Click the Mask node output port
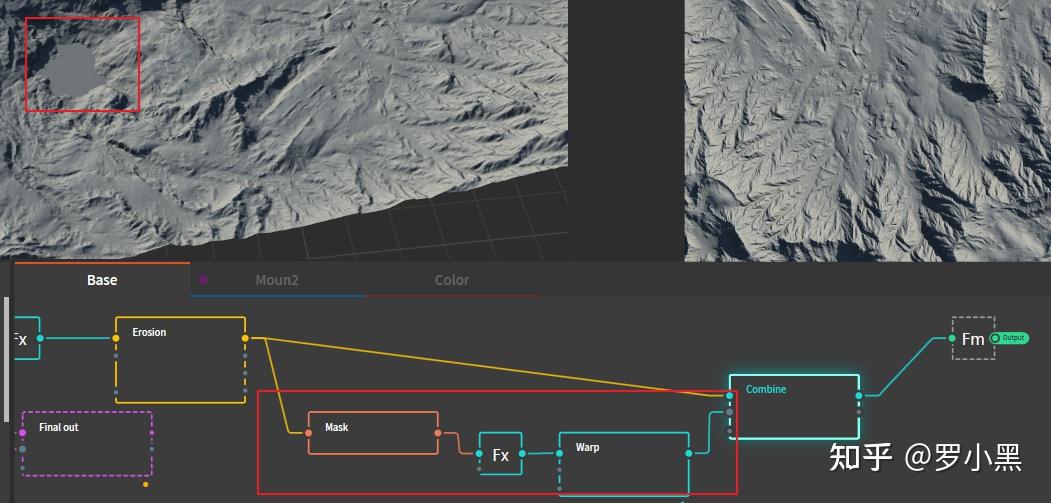Viewport: 1051px width, 503px height. tap(438, 433)
